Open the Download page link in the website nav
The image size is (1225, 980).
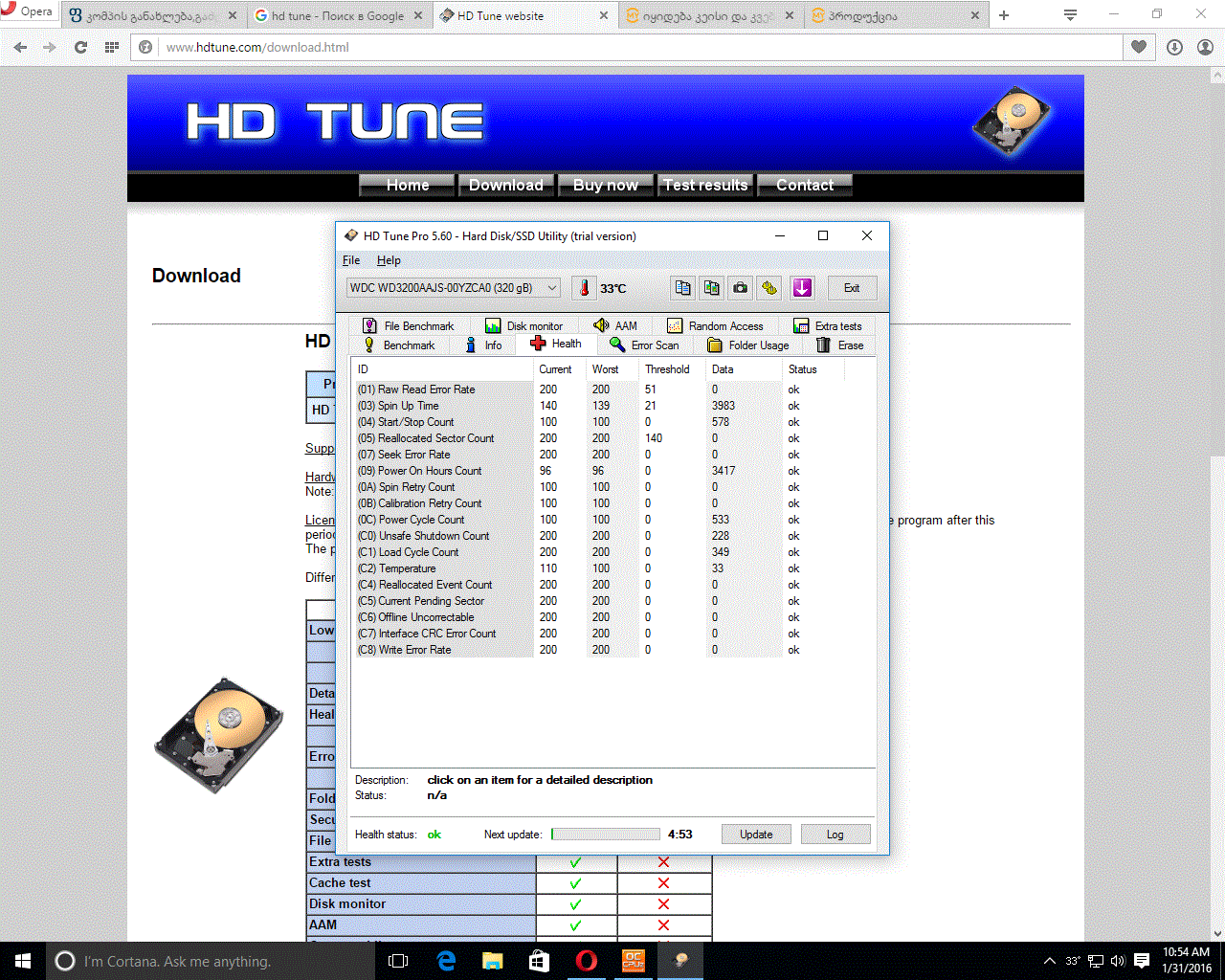506,185
